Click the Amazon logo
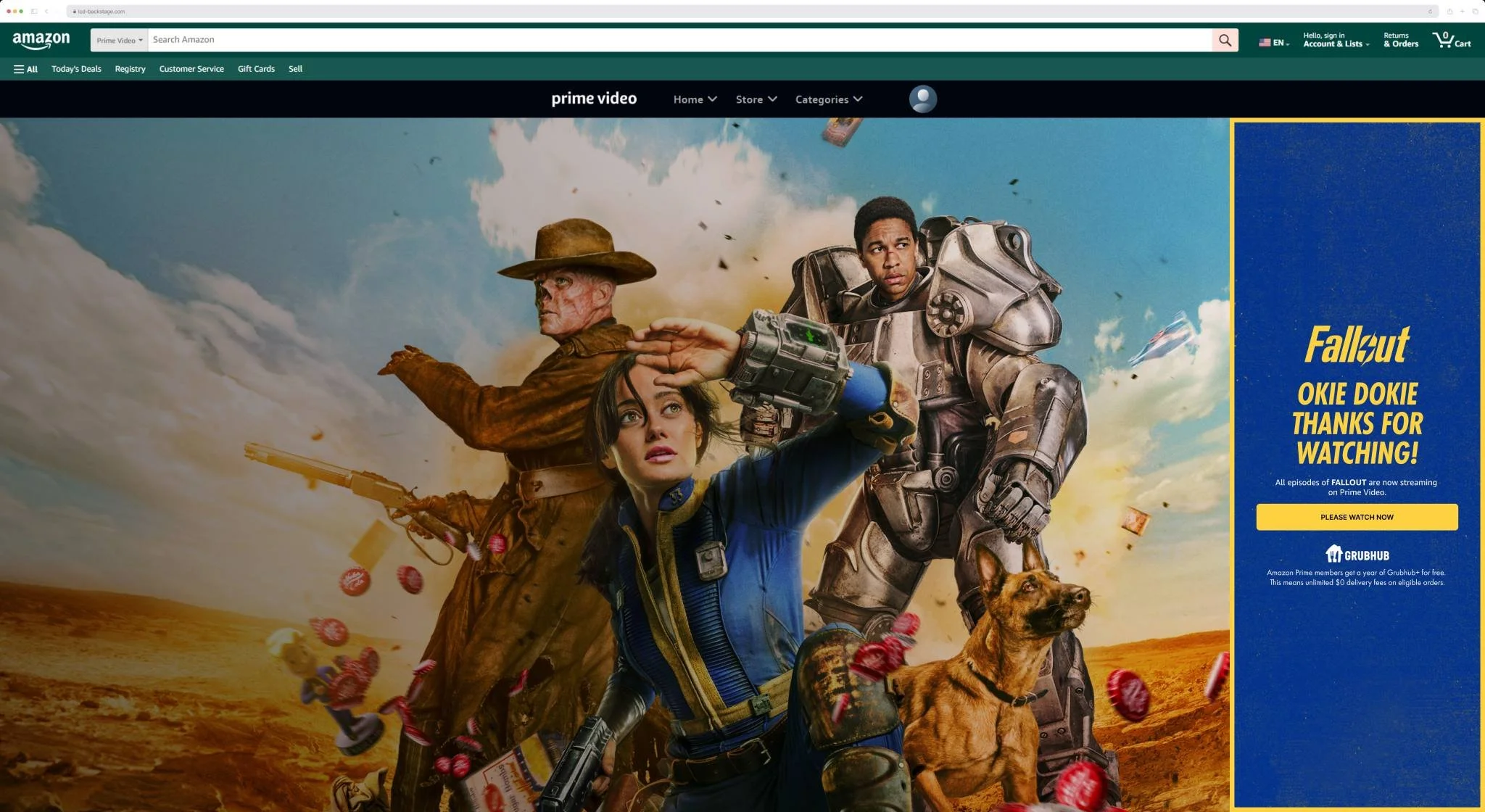 coord(41,41)
